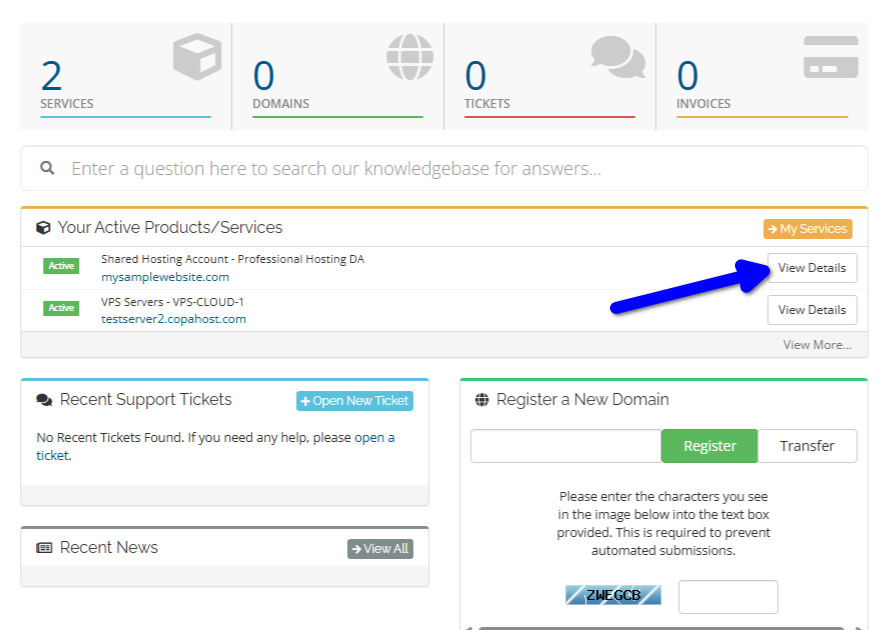Image resolution: width=892 pixels, height=630 pixels.
Task: Open the My Services page
Action: [807, 228]
